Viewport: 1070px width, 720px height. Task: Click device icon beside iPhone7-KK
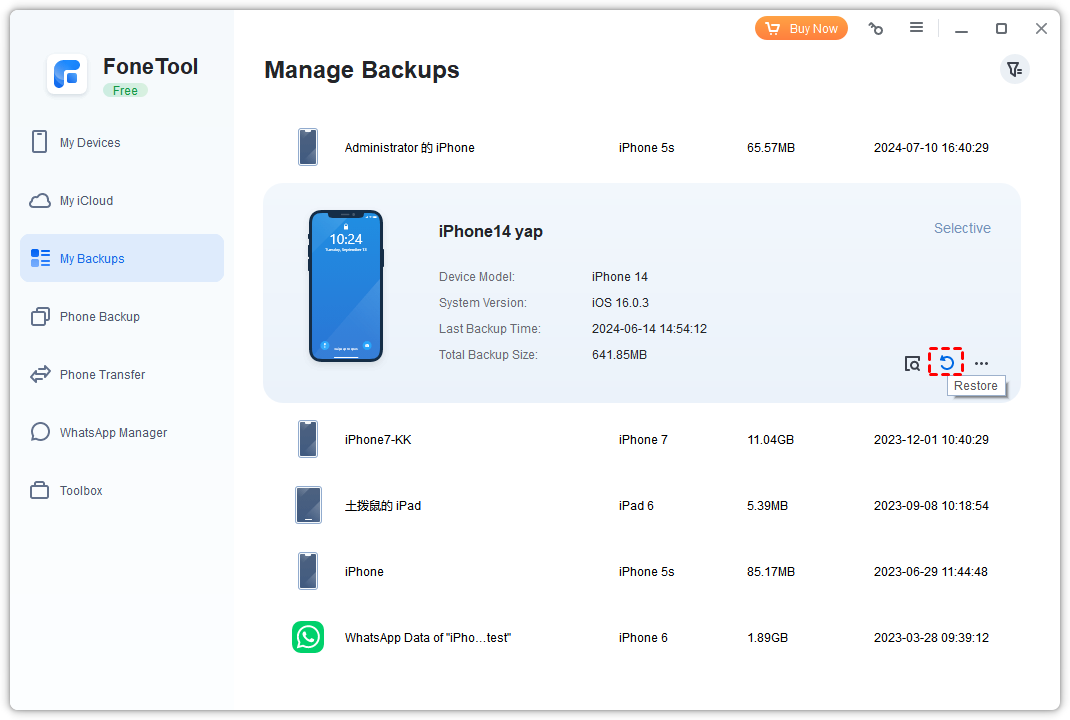click(x=308, y=440)
